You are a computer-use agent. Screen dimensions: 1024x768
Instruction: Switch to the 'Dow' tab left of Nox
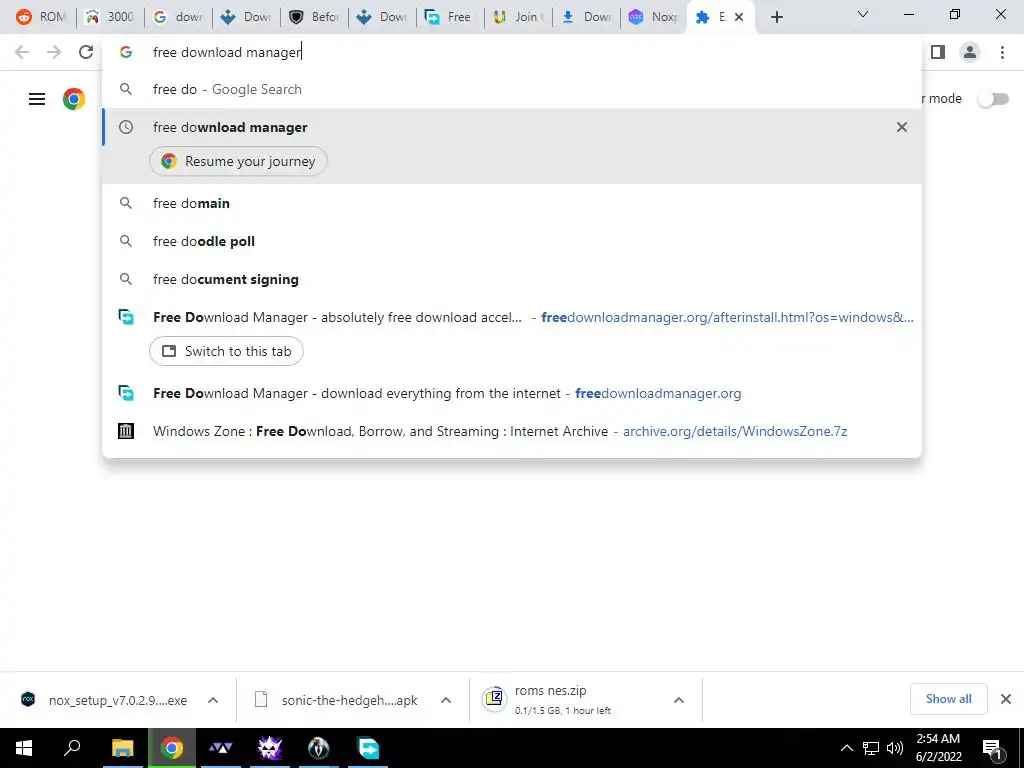585,17
